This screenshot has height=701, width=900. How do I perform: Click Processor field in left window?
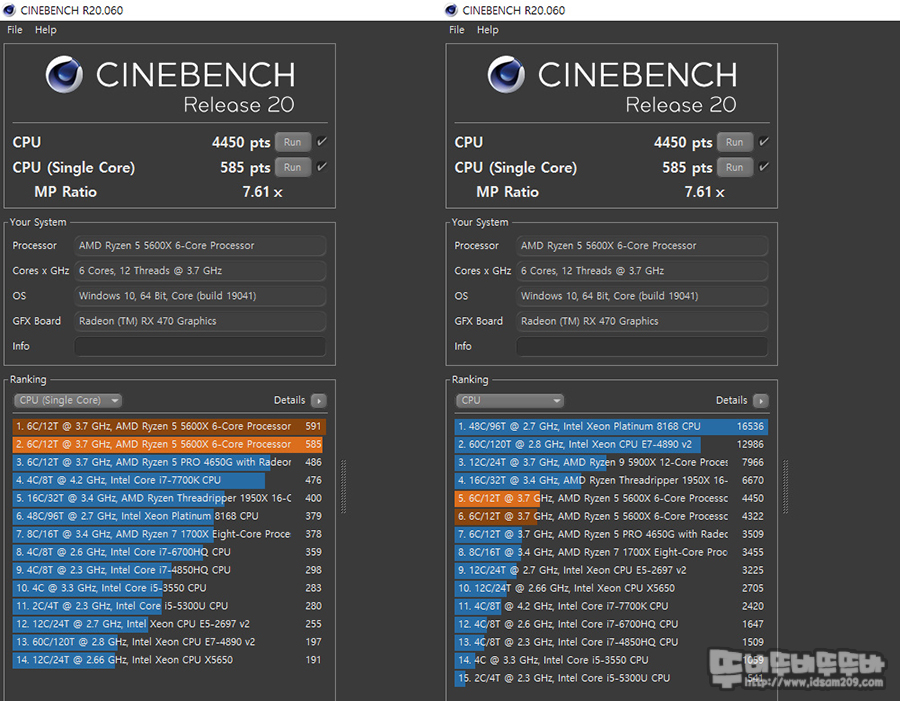tap(200, 246)
